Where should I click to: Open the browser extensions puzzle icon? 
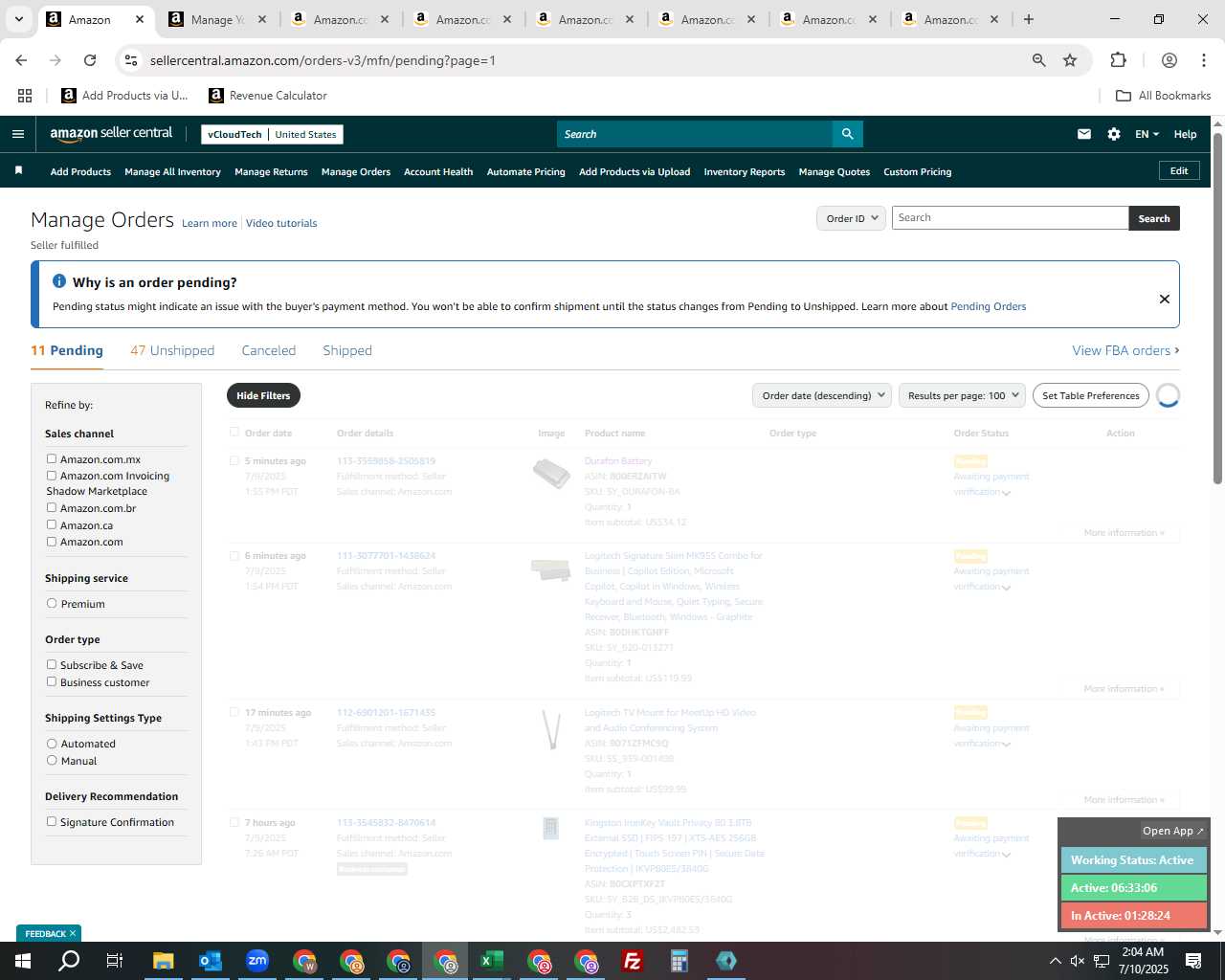[x=1118, y=60]
